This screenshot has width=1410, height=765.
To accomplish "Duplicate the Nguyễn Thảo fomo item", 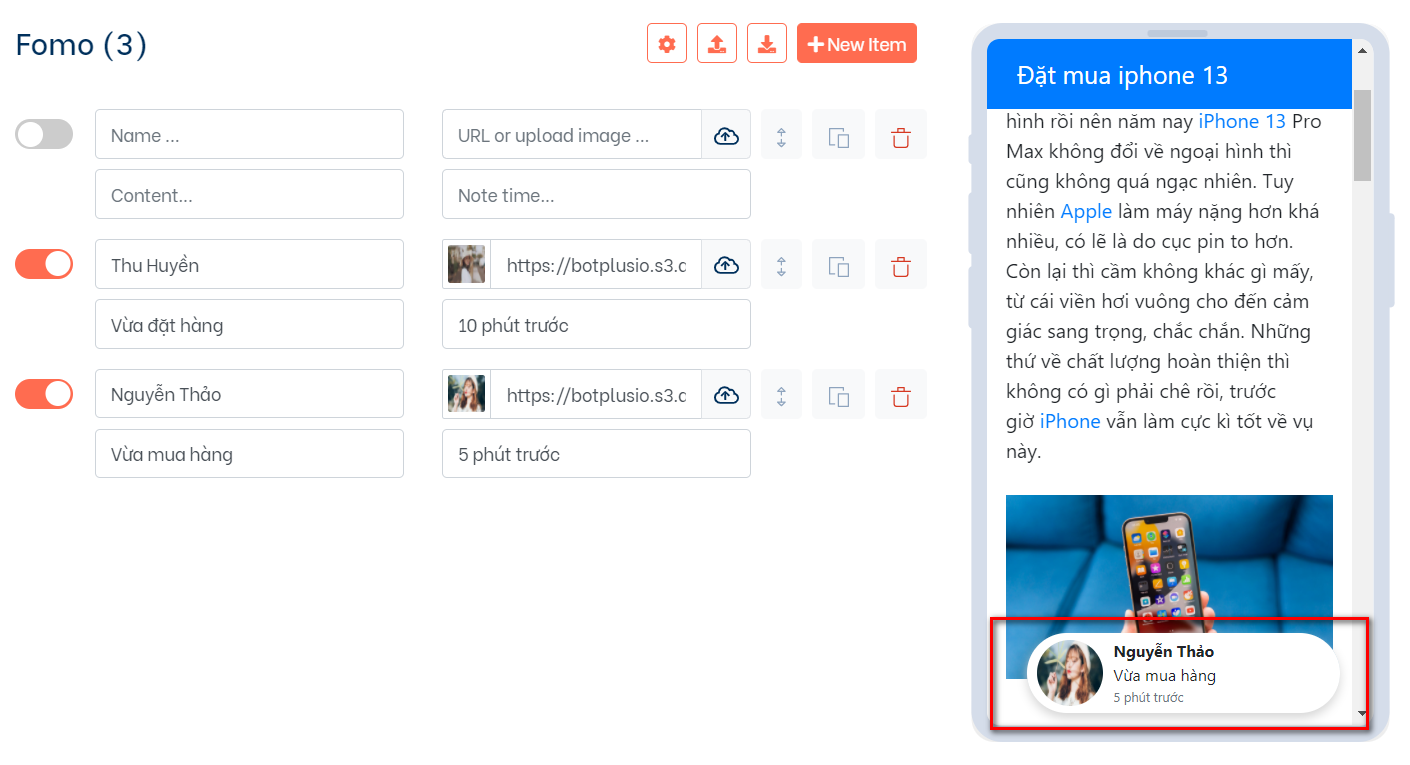I will coord(839,395).
